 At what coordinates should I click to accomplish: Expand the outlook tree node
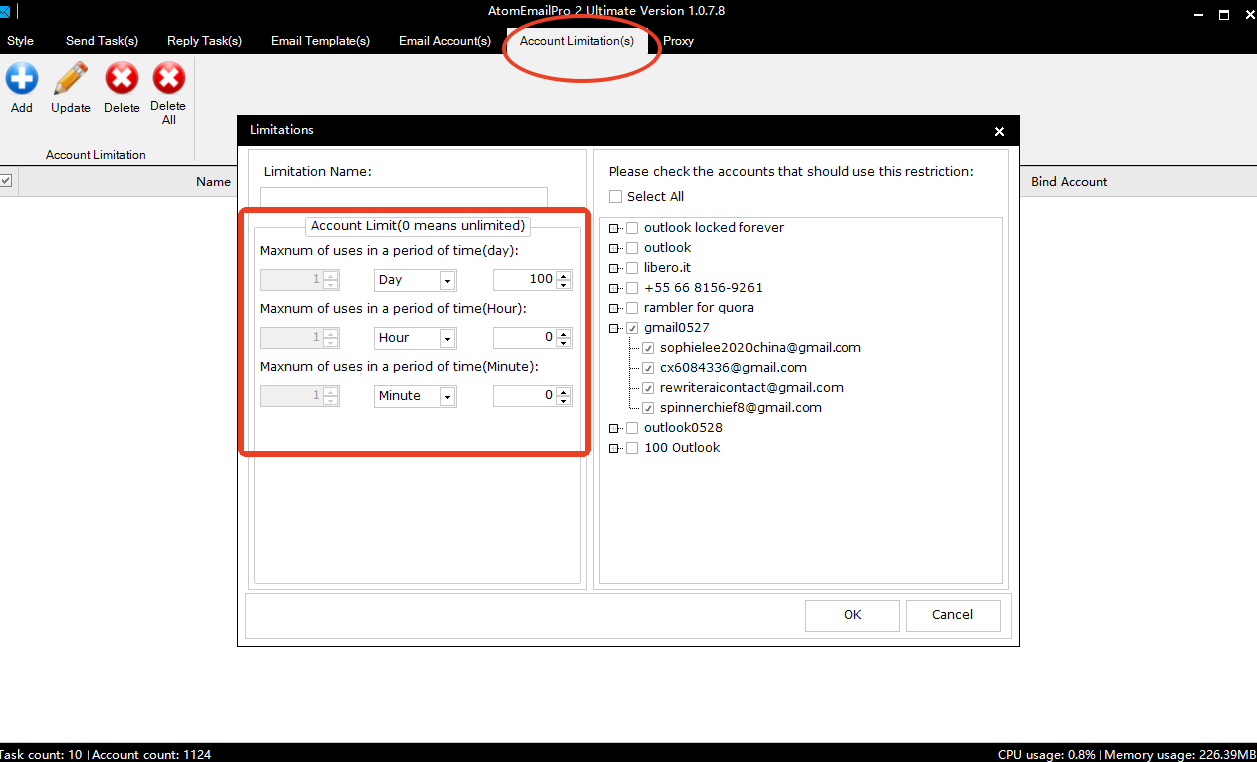pos(614,249)
